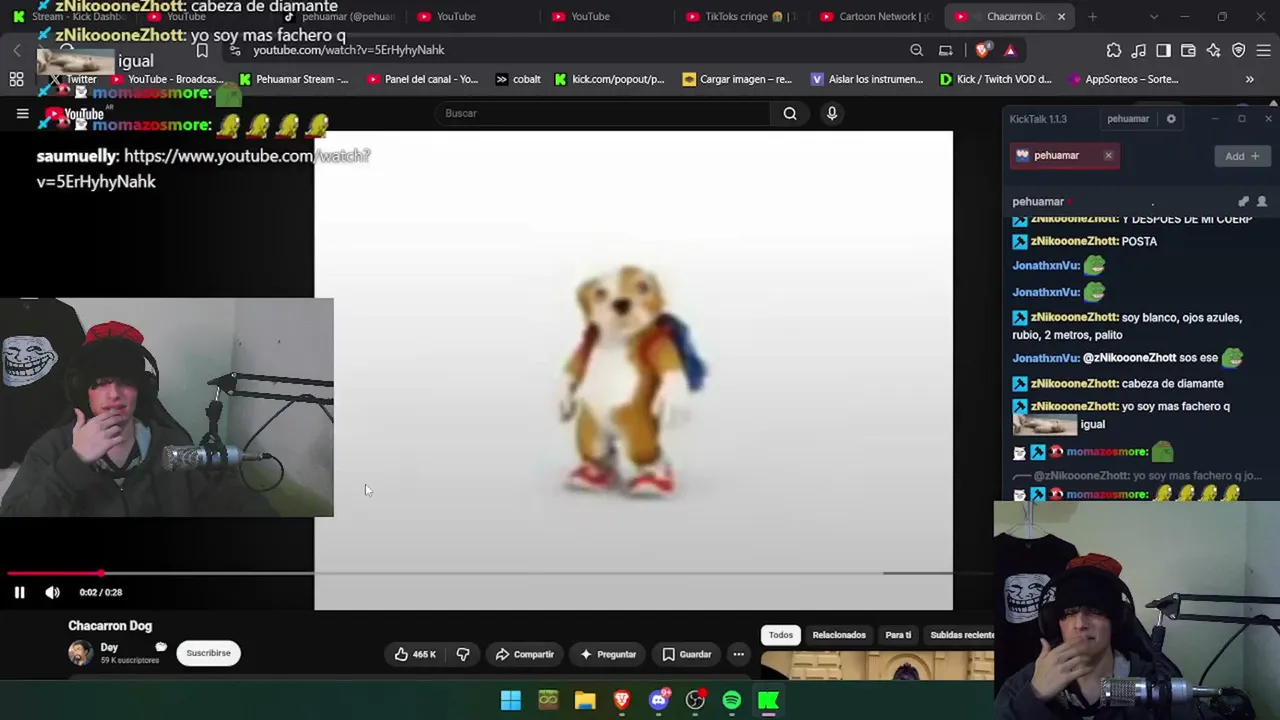Close the pehuamar chat tab in KickTalk
Image resolution: width=1280 pixels, height=720 pixels.
click(x=1108, y=155)
